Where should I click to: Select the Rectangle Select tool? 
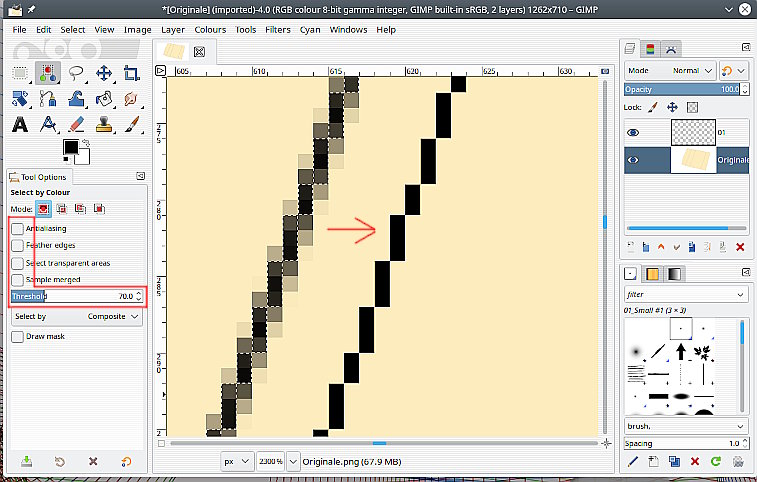coord(20,73)
